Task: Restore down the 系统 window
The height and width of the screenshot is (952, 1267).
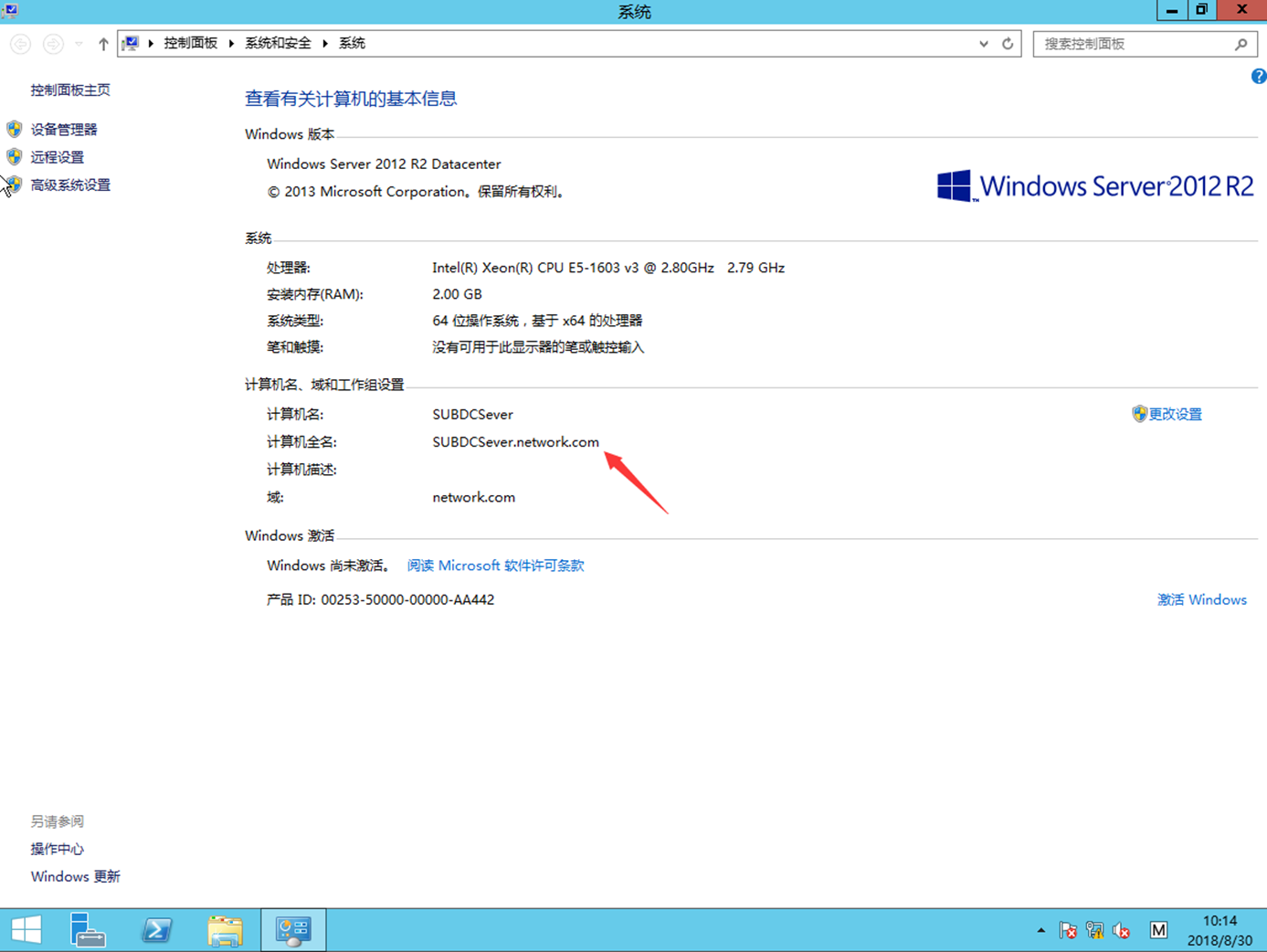Action: tap(1201, 10)
